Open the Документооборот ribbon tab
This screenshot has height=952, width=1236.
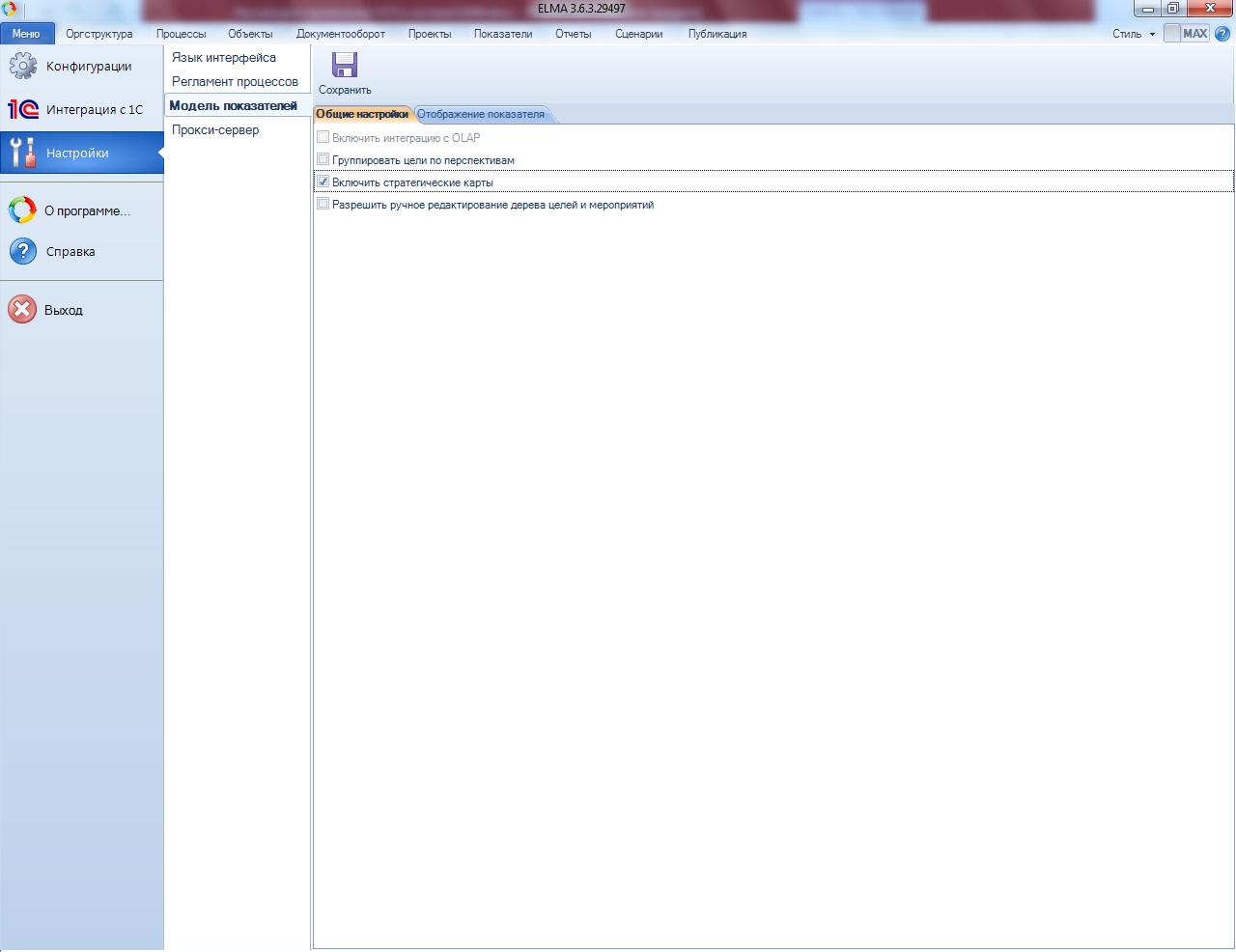click(340, 34)
